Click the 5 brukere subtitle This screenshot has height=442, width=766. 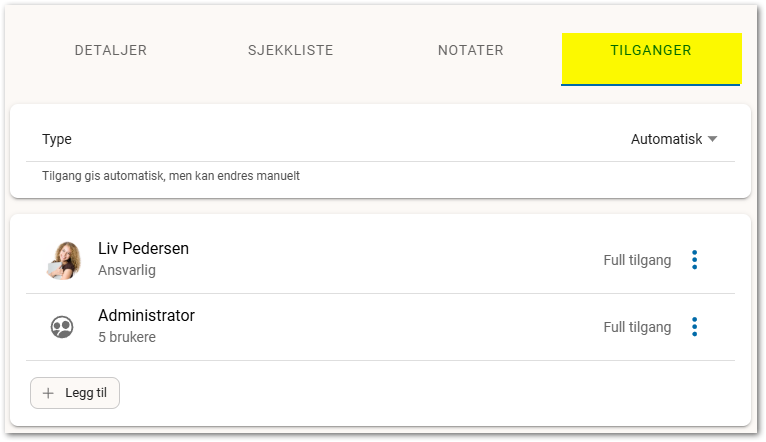tap(127, 337)
